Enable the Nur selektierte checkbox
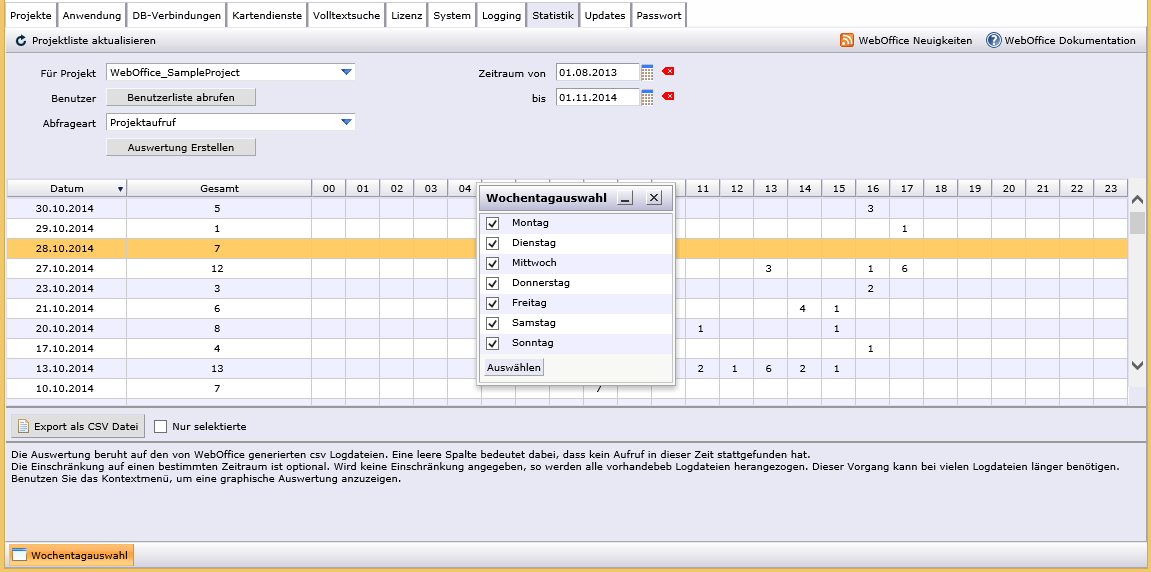 pyautogui.click(x=161, y=426)
